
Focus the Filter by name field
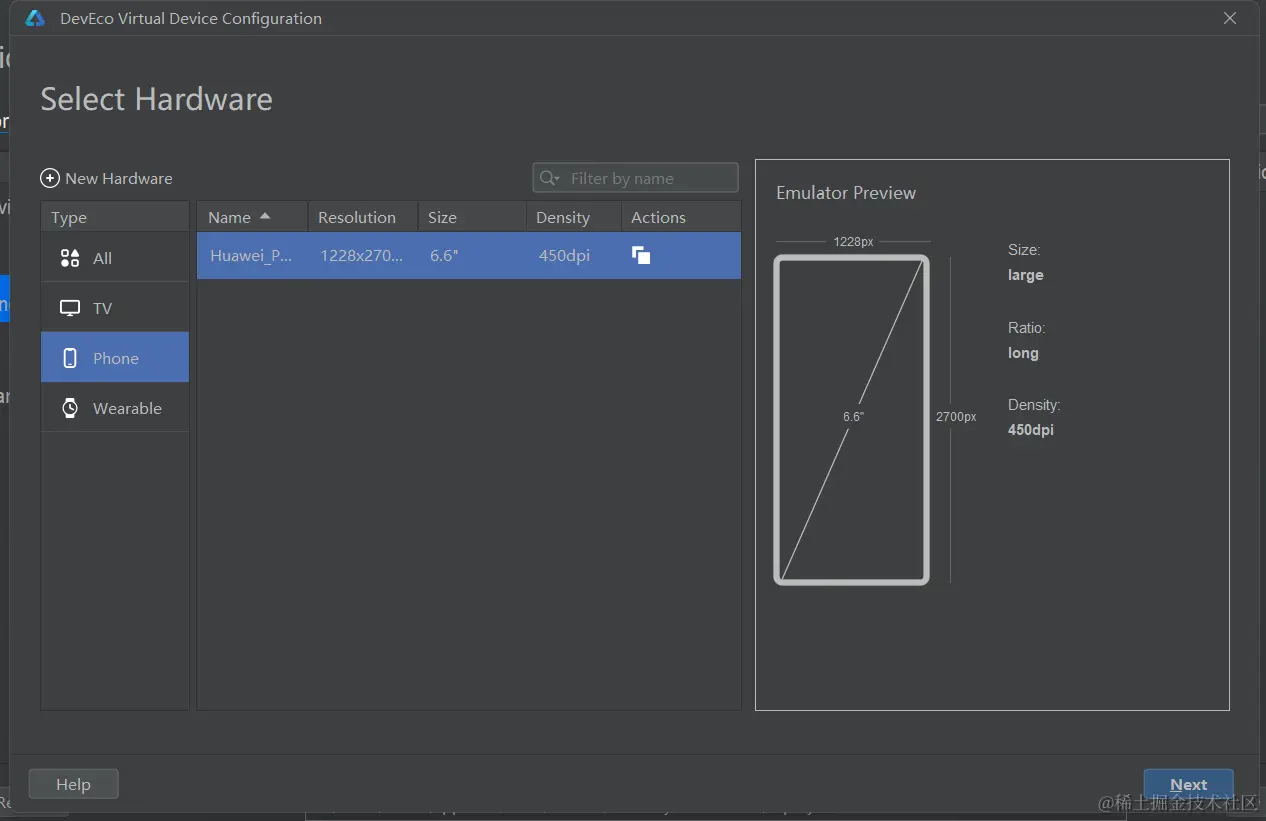(x=636, y=178)
